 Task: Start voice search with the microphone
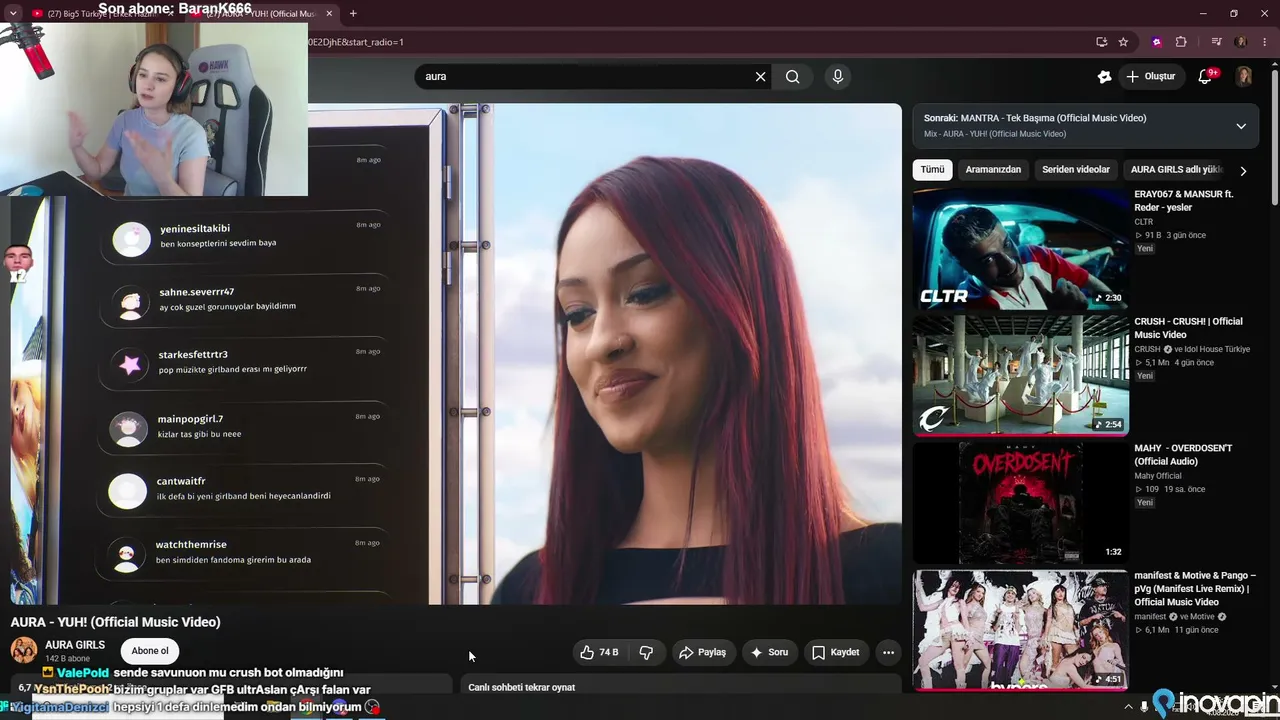coord(838,76)
